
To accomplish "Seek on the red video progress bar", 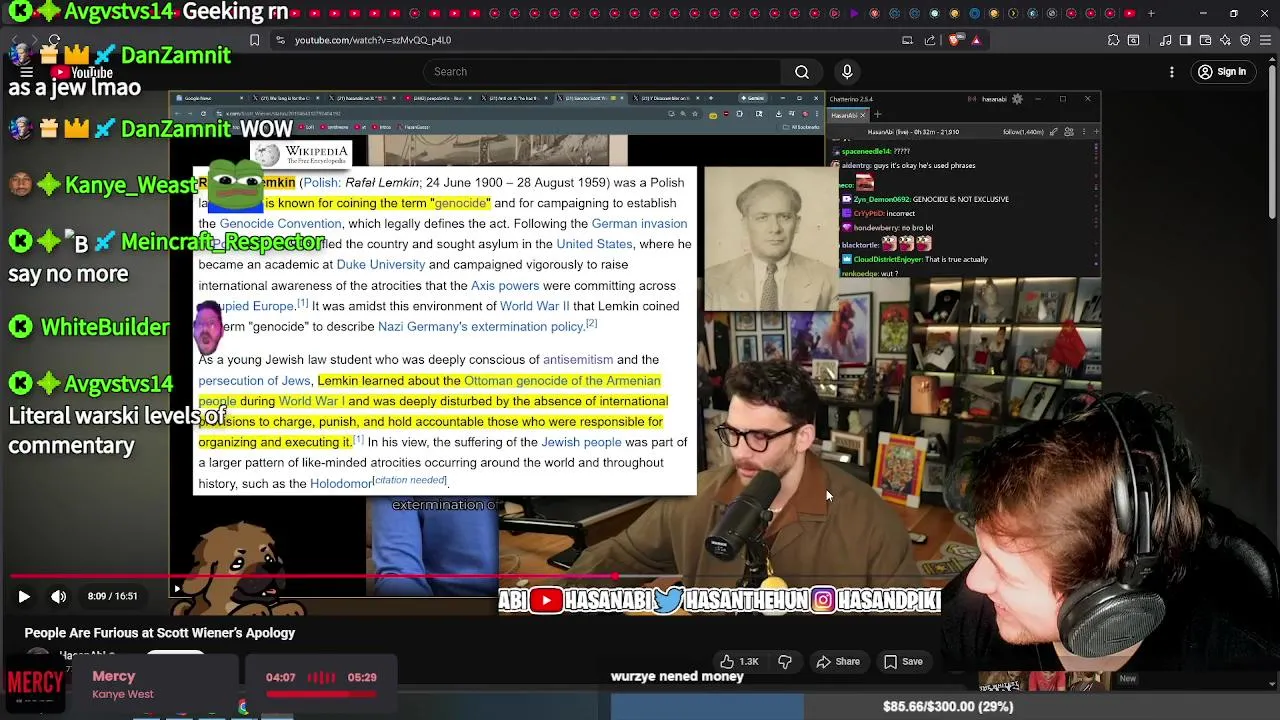I will click(x=640, y=577).
